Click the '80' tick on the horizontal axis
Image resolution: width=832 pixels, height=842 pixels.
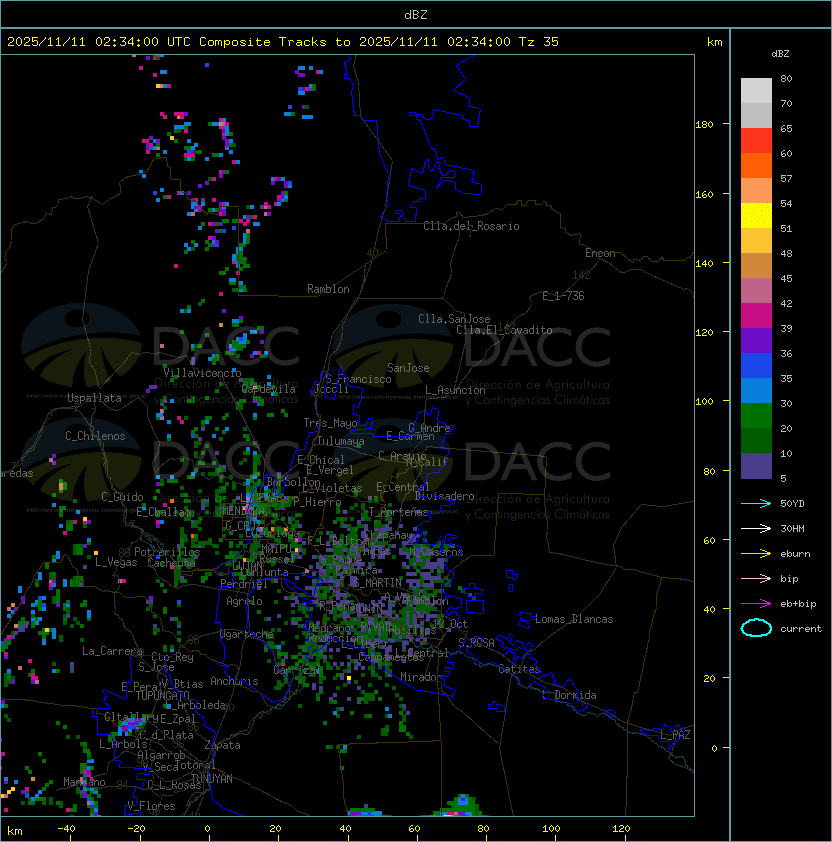coord(483,829)
